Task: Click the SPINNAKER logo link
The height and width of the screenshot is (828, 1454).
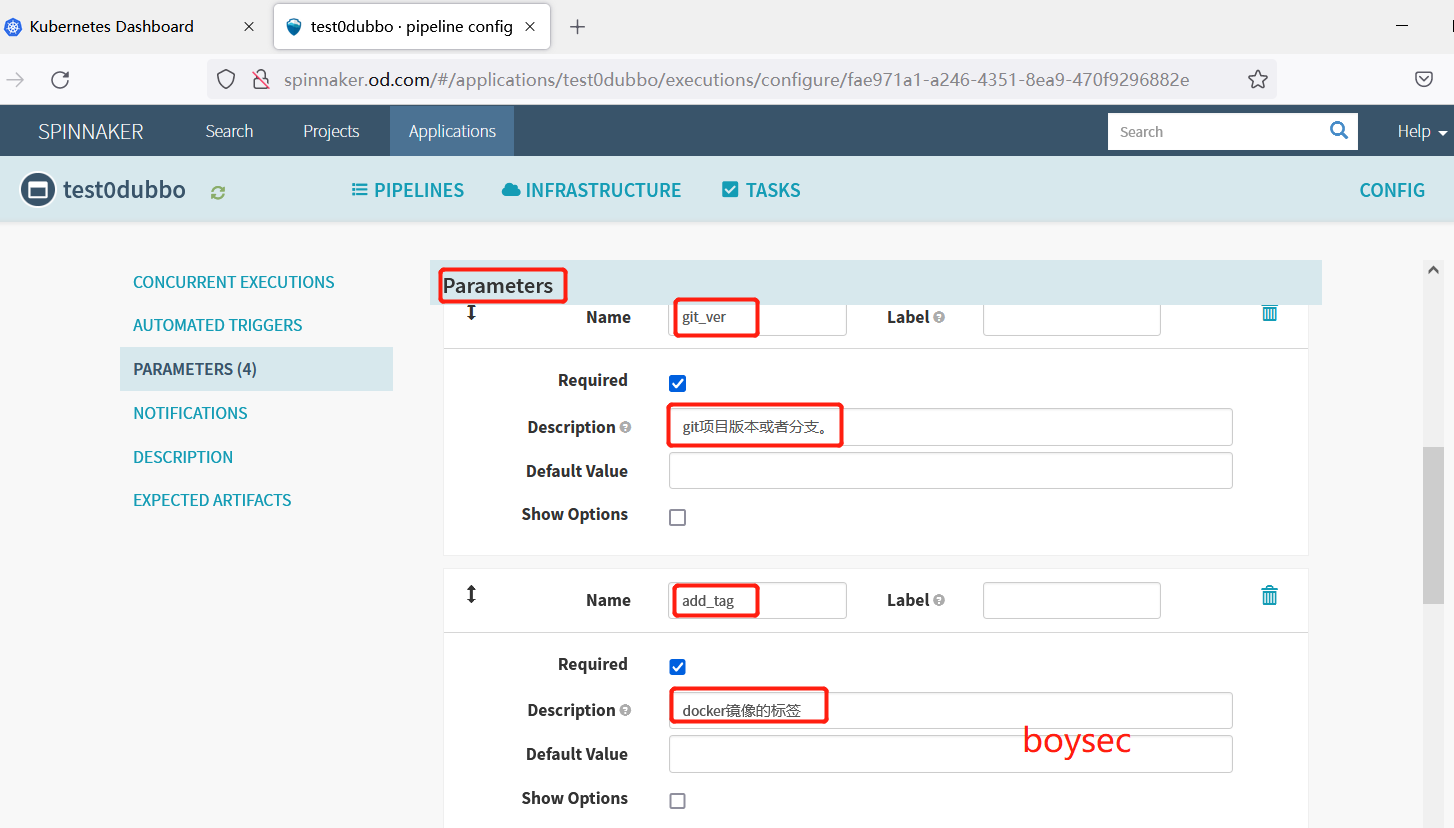Action: (x=91, y=131)
